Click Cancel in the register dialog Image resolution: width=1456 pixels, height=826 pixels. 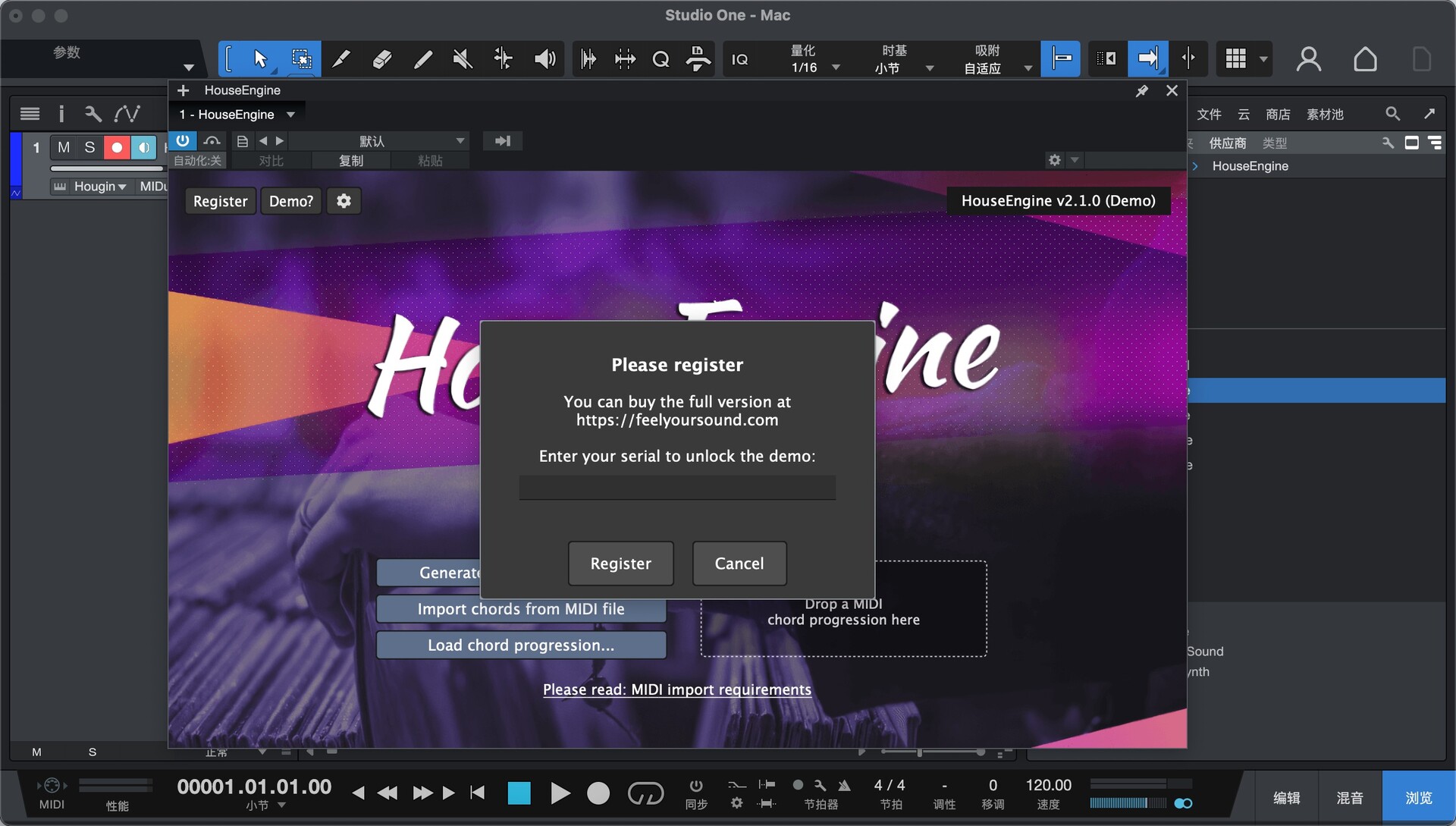[x=739, y=564]
